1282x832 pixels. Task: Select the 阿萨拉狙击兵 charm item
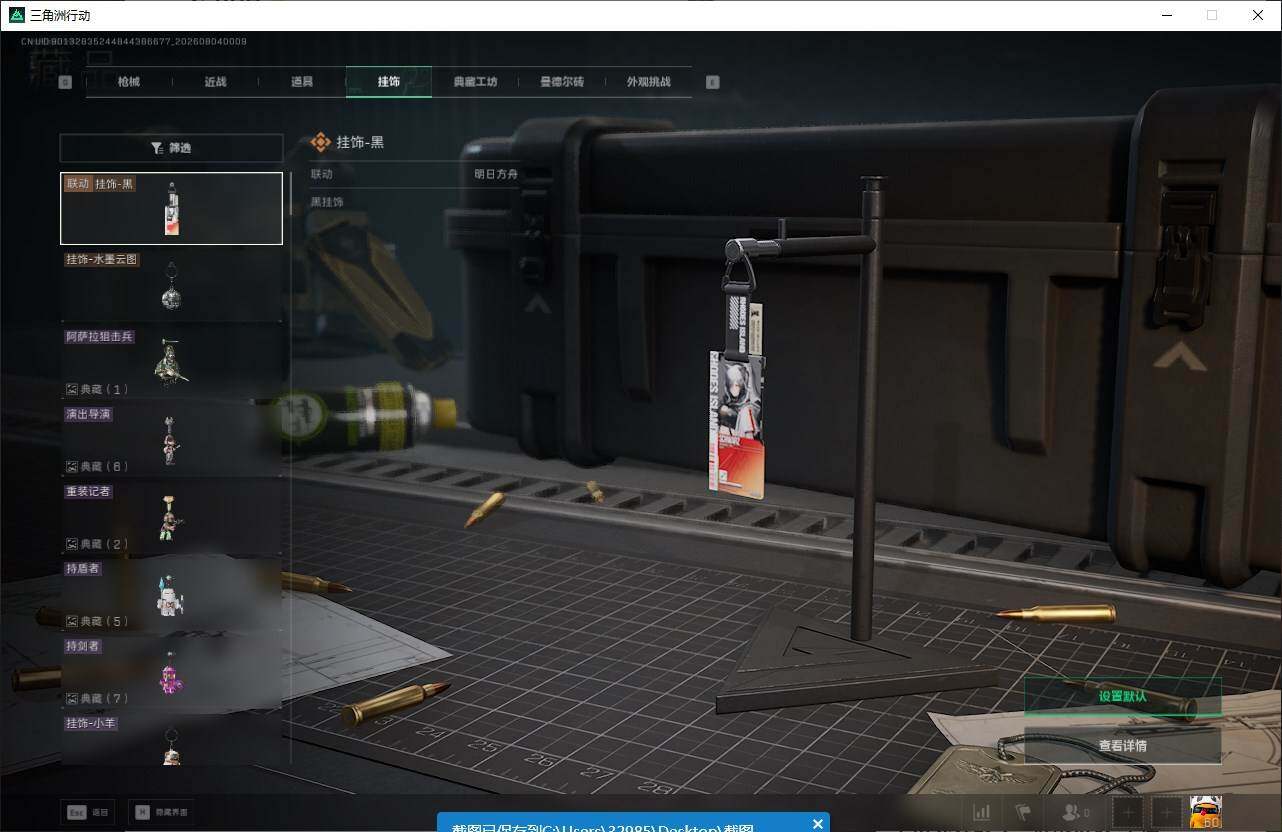coord(171,363)
